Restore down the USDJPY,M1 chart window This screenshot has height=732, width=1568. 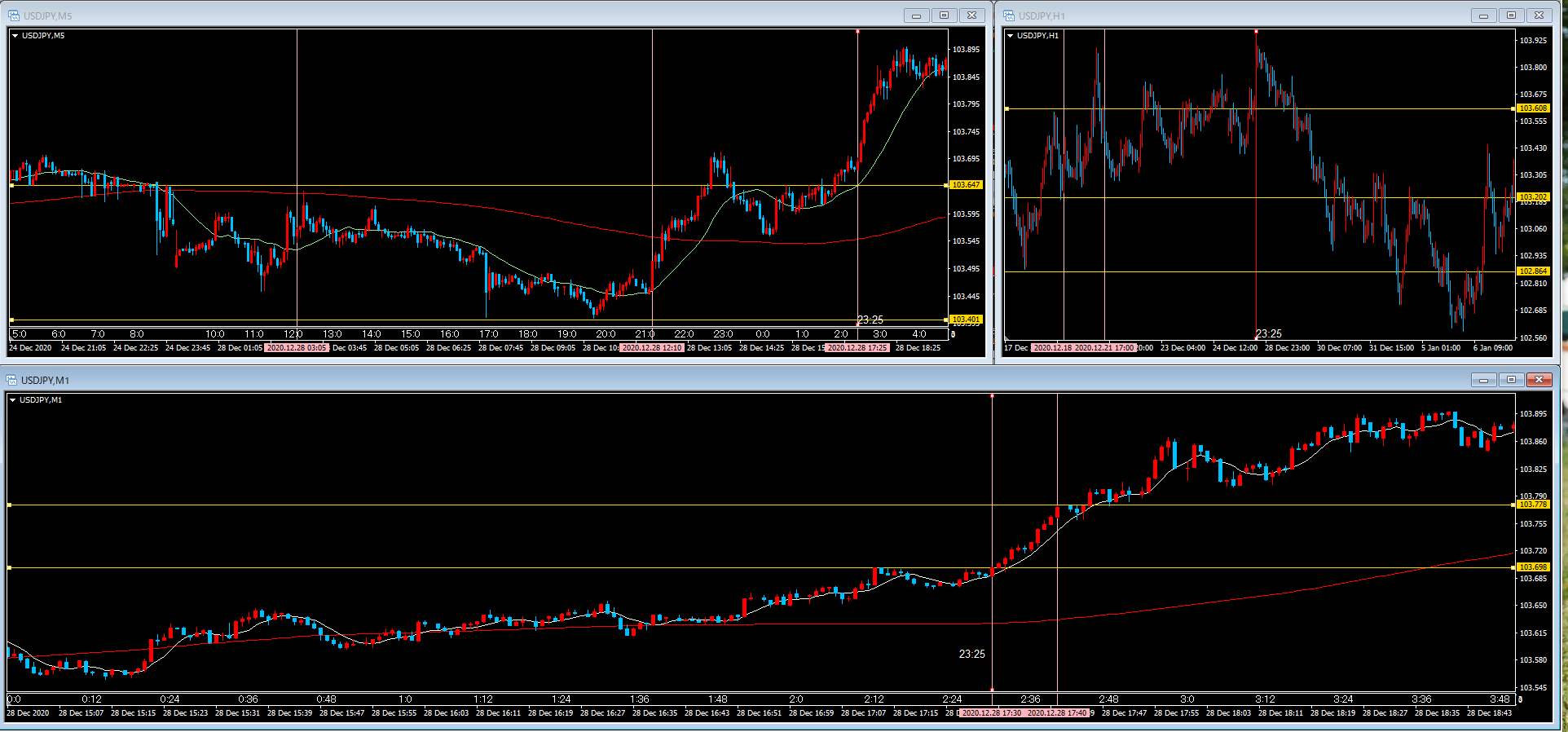1511,380
